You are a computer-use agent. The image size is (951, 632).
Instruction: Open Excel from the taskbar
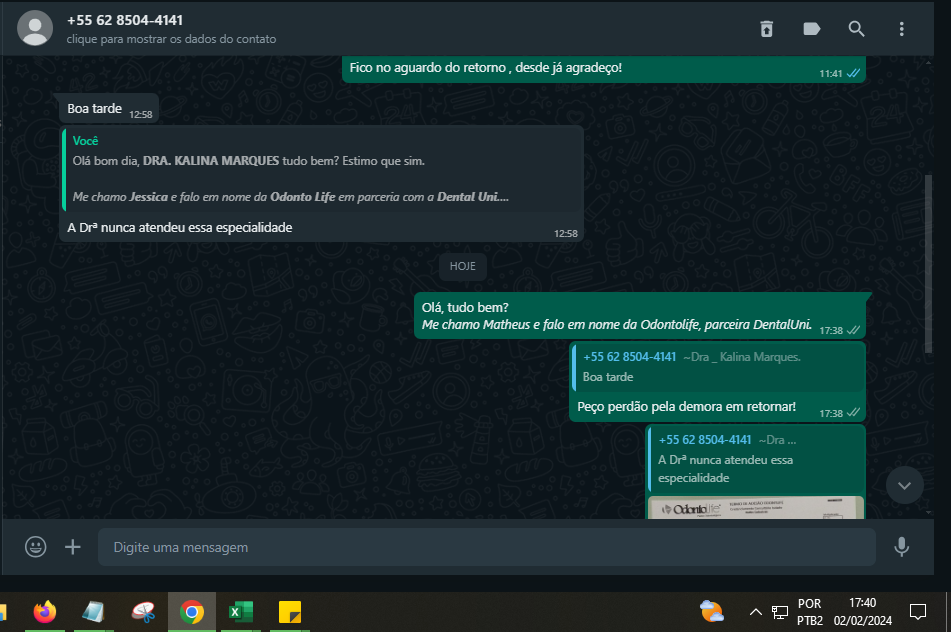click(x=241, y=612)
